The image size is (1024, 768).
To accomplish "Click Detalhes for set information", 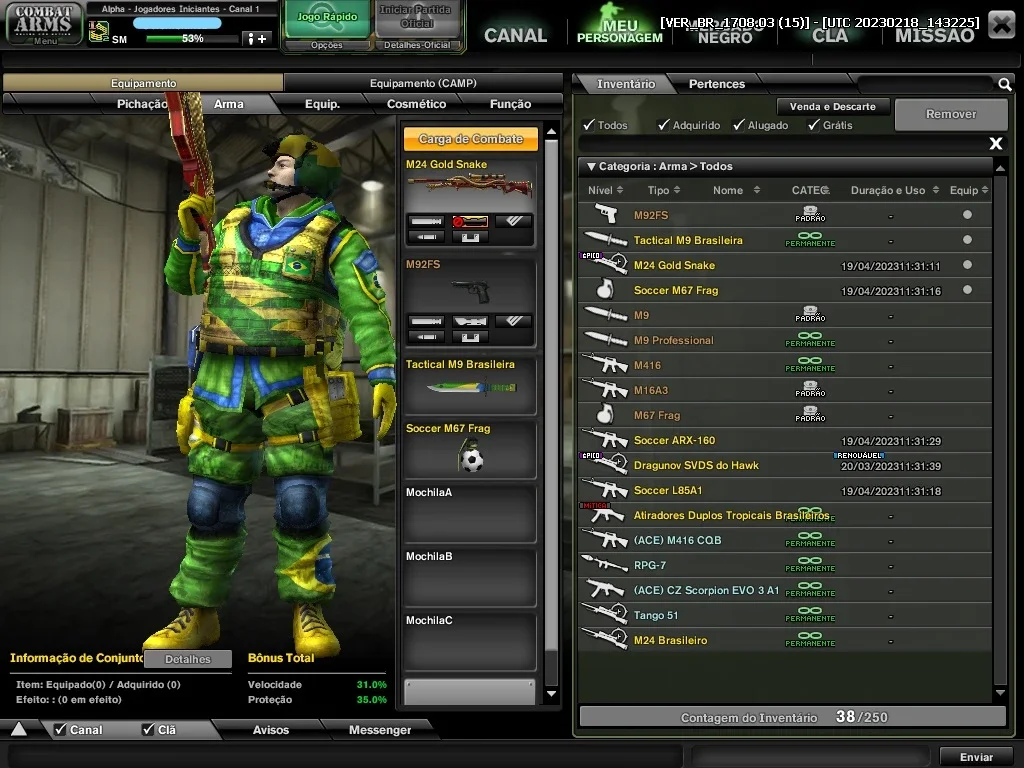I will click(187, 659).
